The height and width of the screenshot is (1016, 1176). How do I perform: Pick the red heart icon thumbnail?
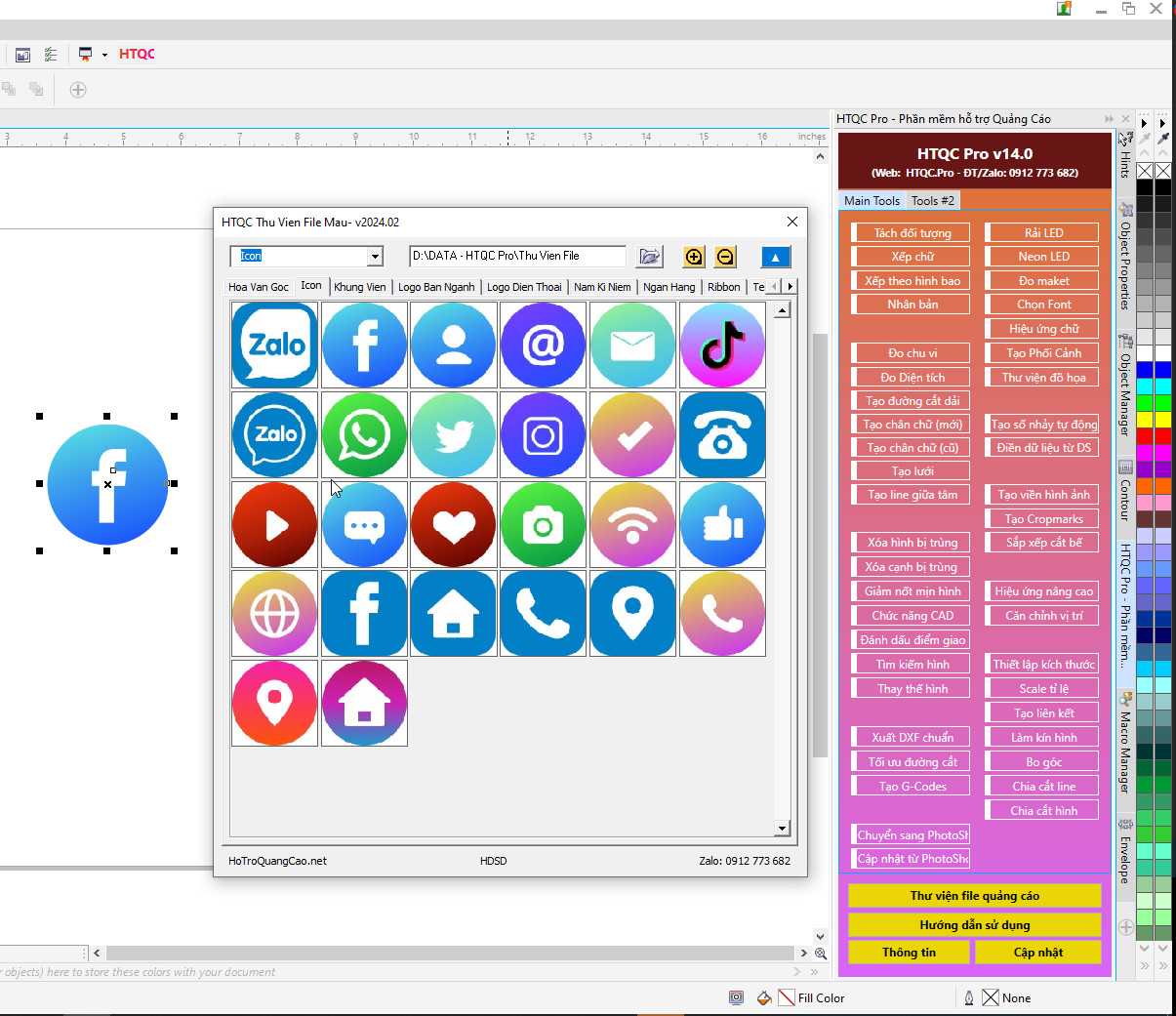point(454,524)
